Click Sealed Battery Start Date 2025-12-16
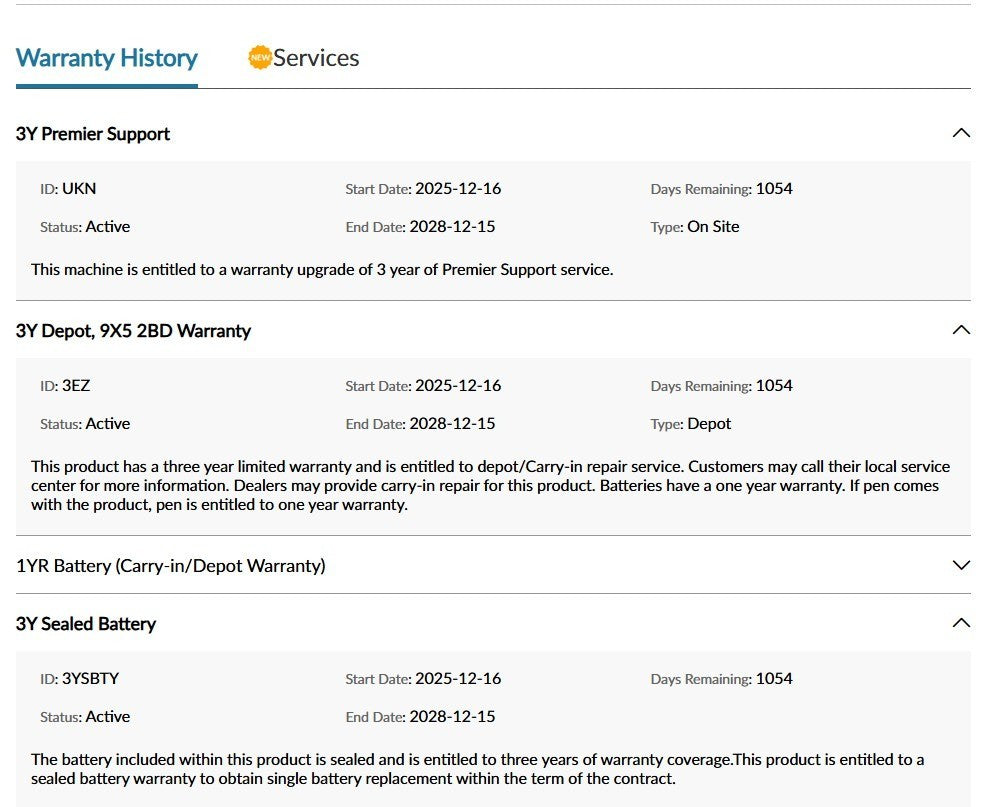Image resolution: width=997 pixels, height=807 pixels. coord(458,679)
